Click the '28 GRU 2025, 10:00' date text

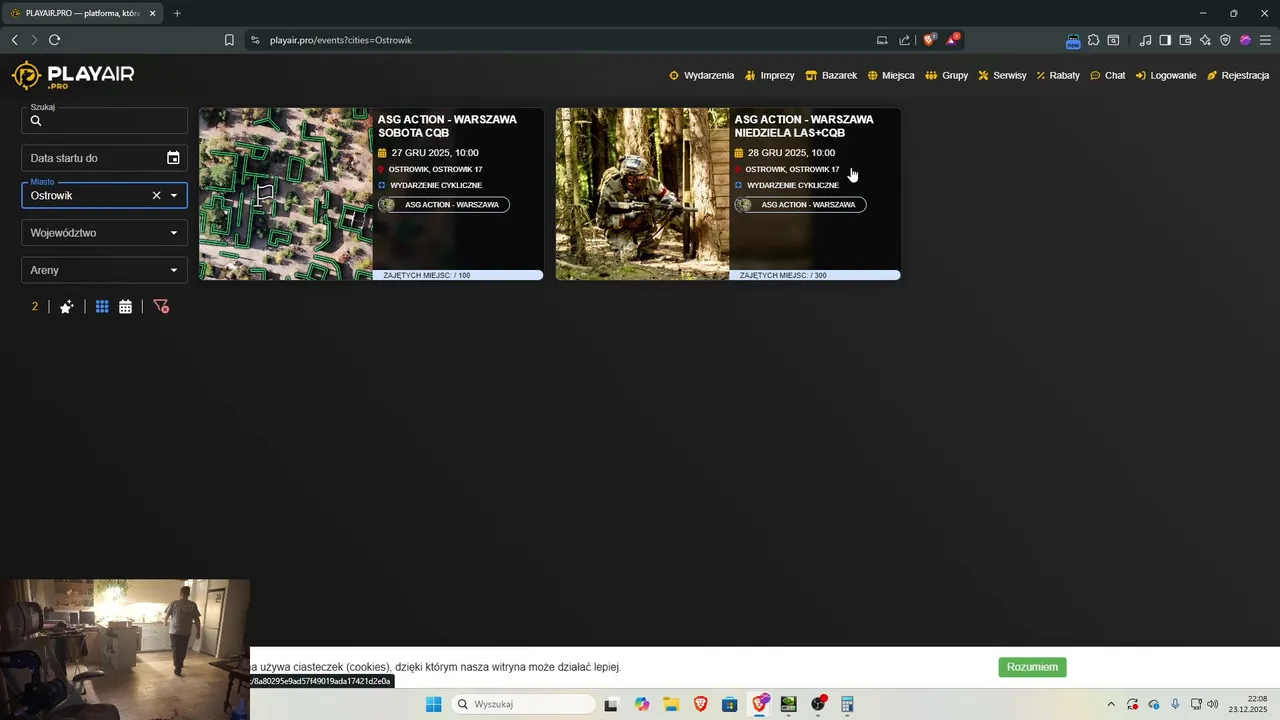pyautogui.click(x=791, y=153)
